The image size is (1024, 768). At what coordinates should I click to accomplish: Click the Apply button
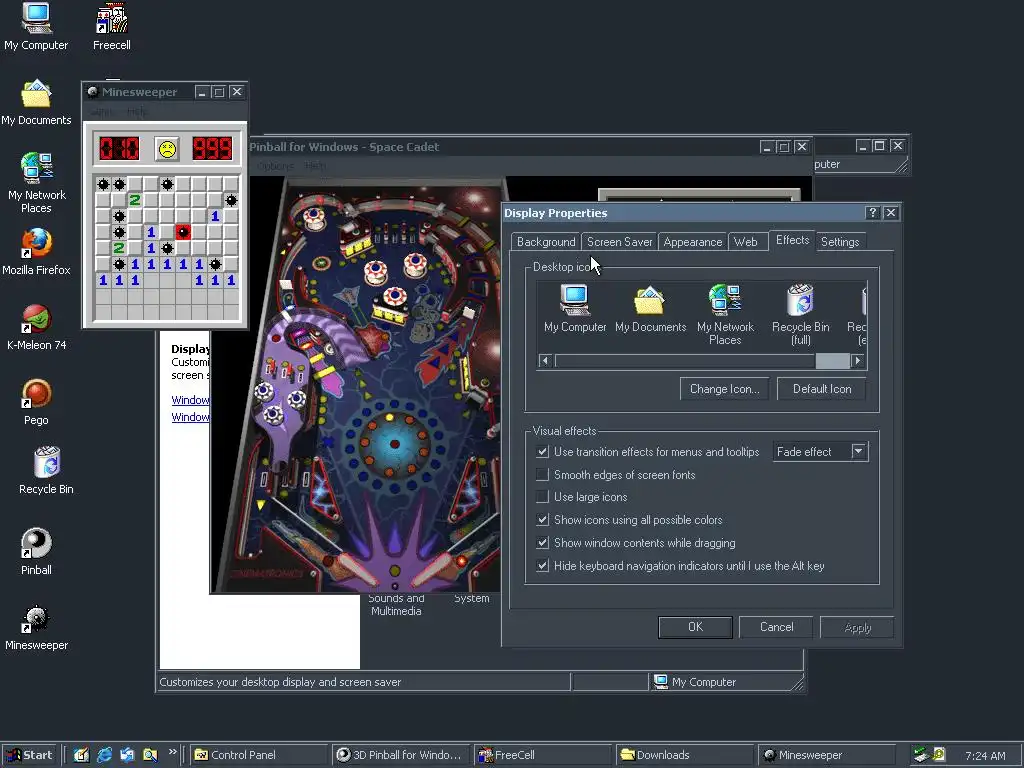tap(857, 627)
